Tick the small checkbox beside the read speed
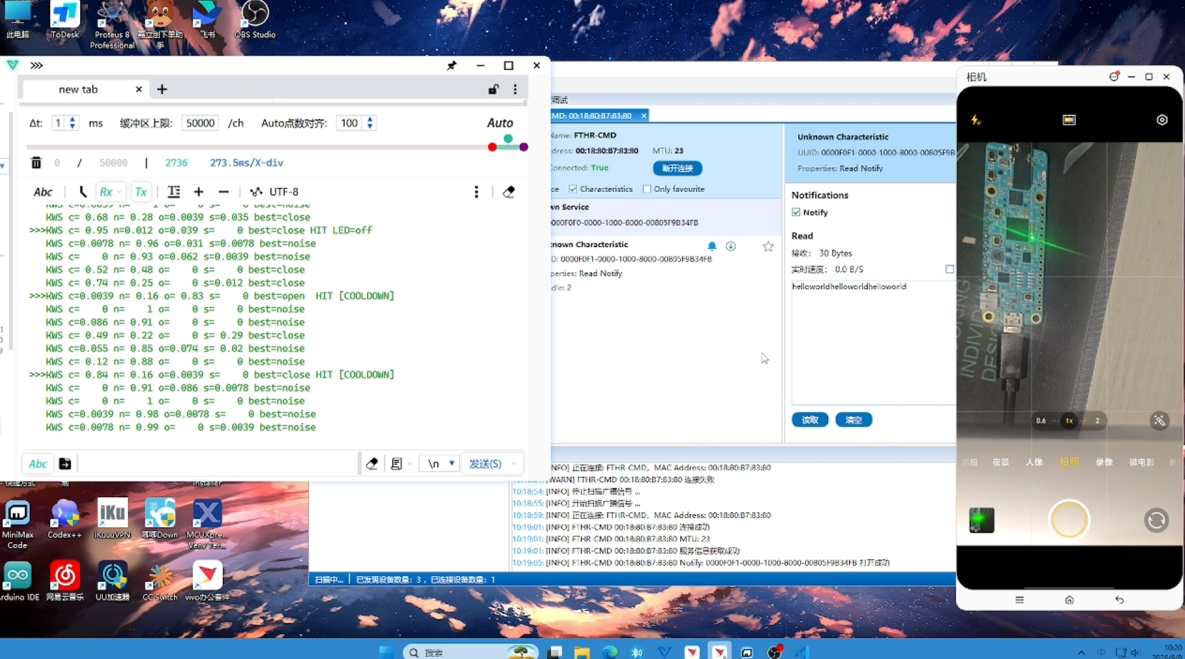1185x659 pixels. (x=950, y=269)
